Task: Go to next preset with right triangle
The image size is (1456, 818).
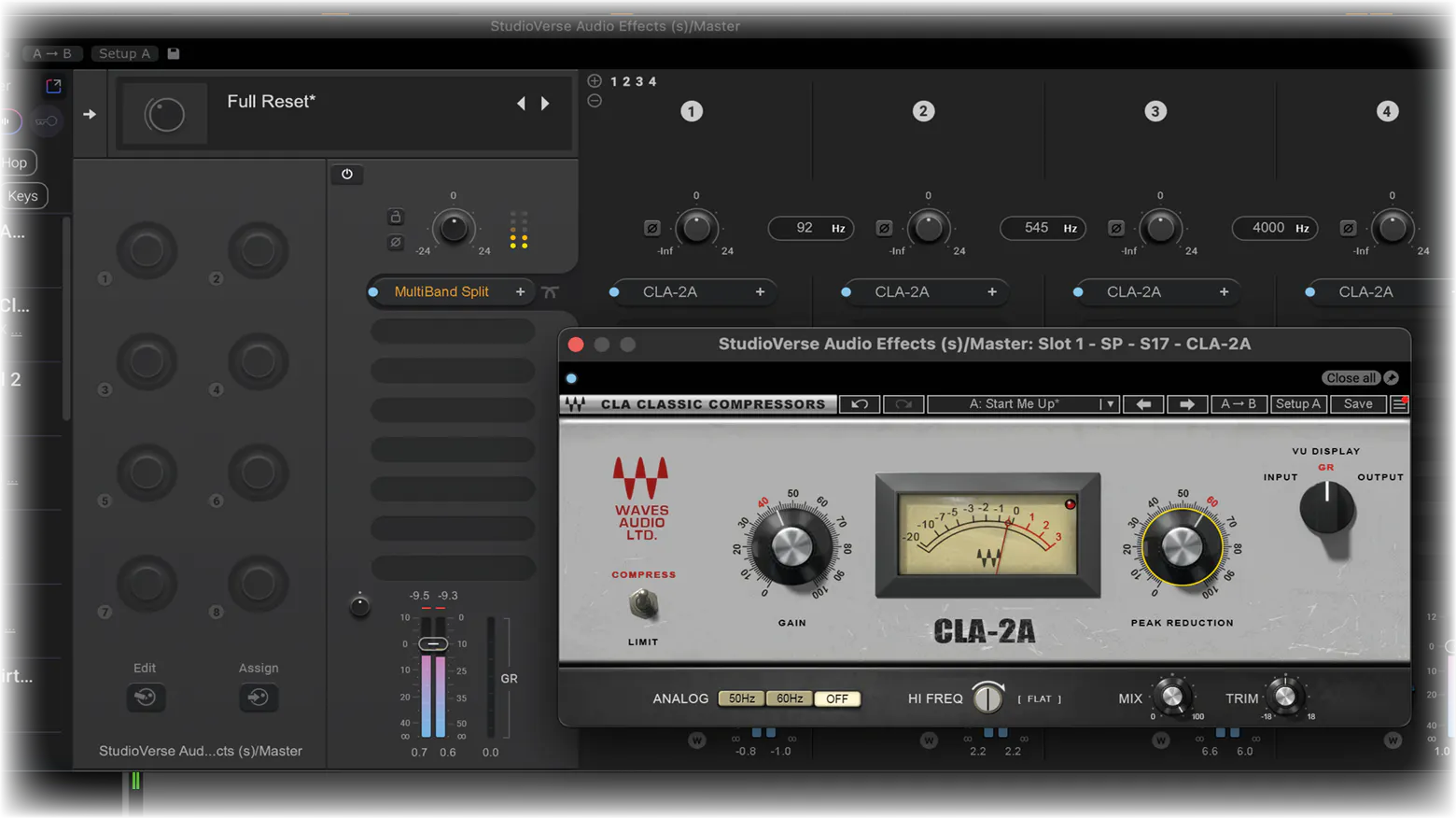Action: click(545, 104)
